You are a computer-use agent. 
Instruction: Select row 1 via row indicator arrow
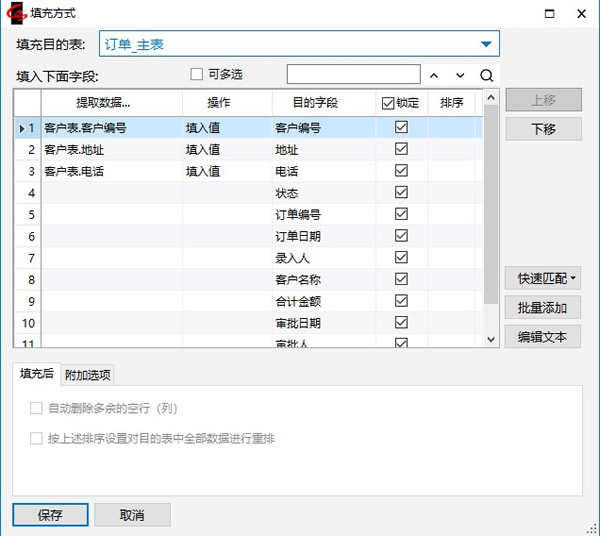pyautogui.click(x=22, y=128)
